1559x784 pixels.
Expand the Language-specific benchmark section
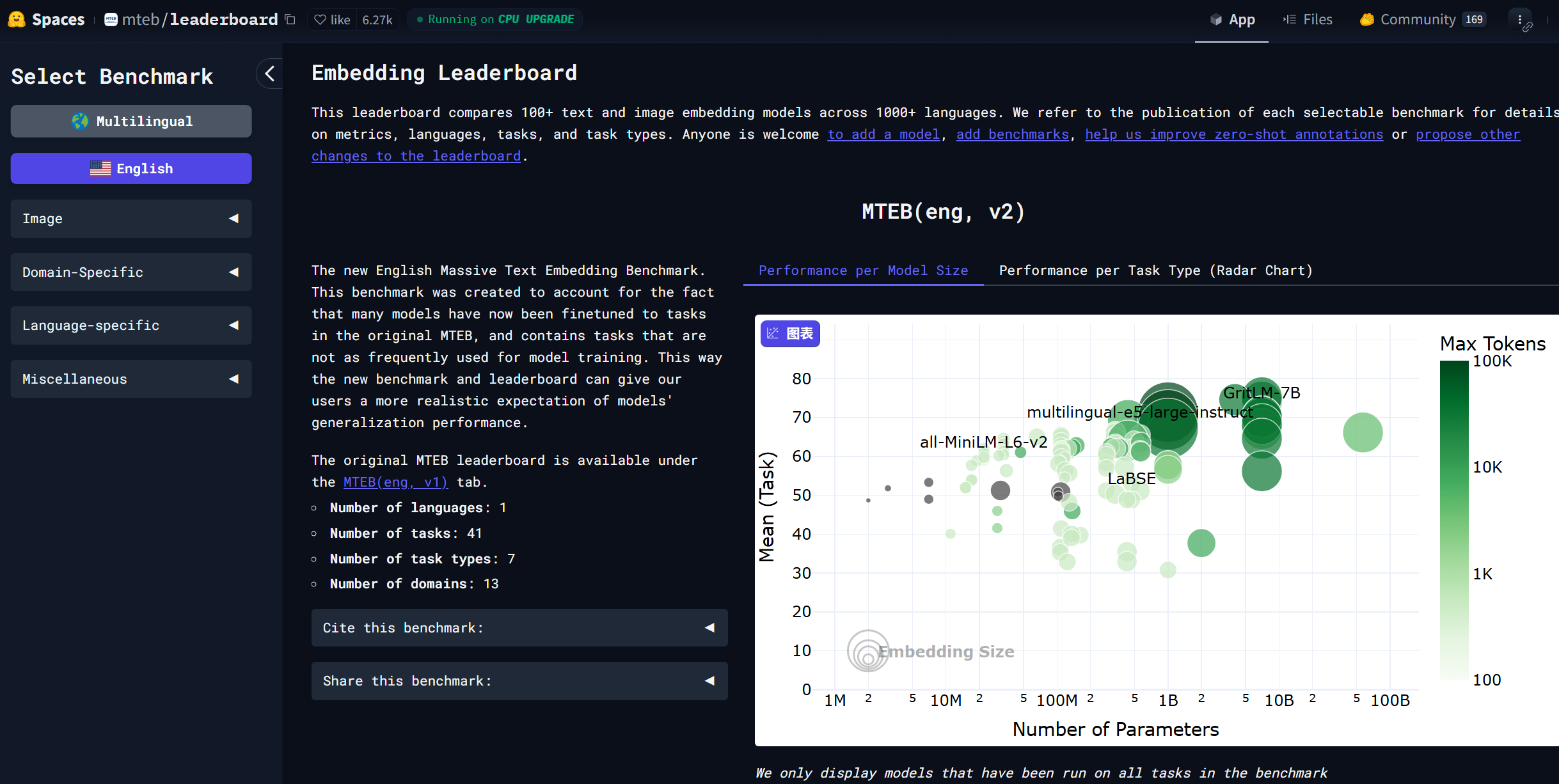131,325
